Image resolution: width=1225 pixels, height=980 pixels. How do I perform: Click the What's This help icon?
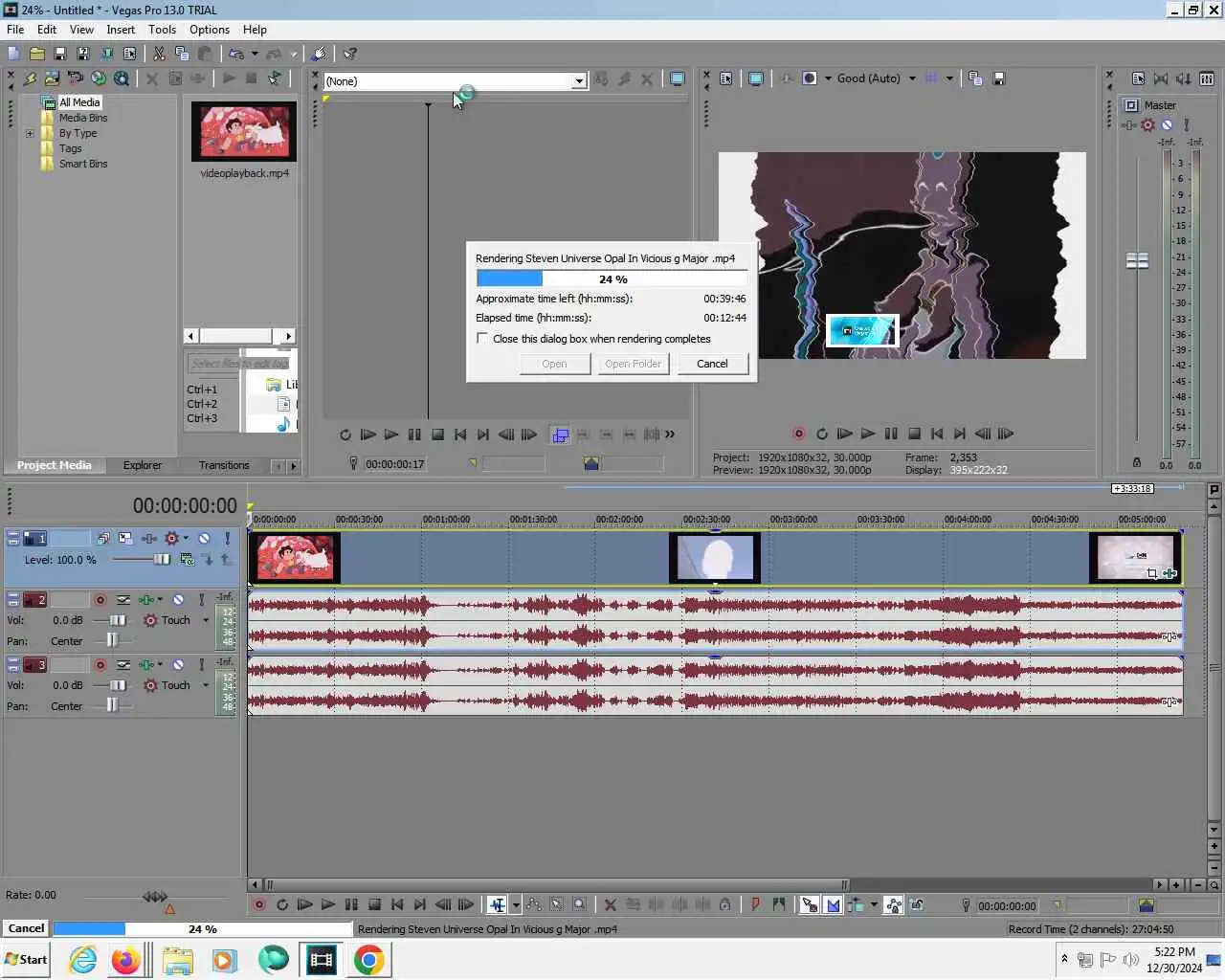(350, 54)
